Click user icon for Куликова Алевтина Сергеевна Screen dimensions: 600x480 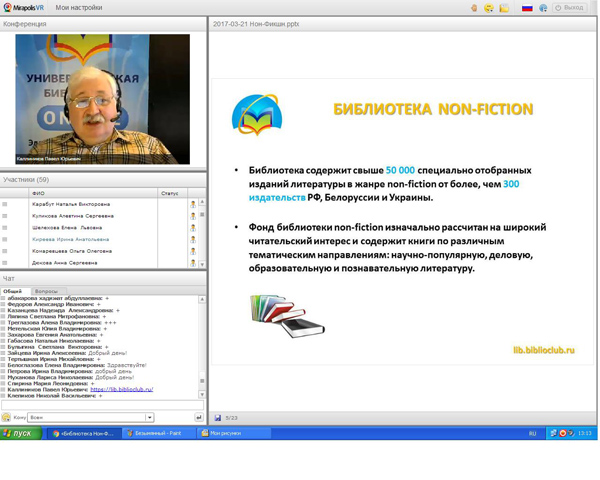tap(193, 216)
